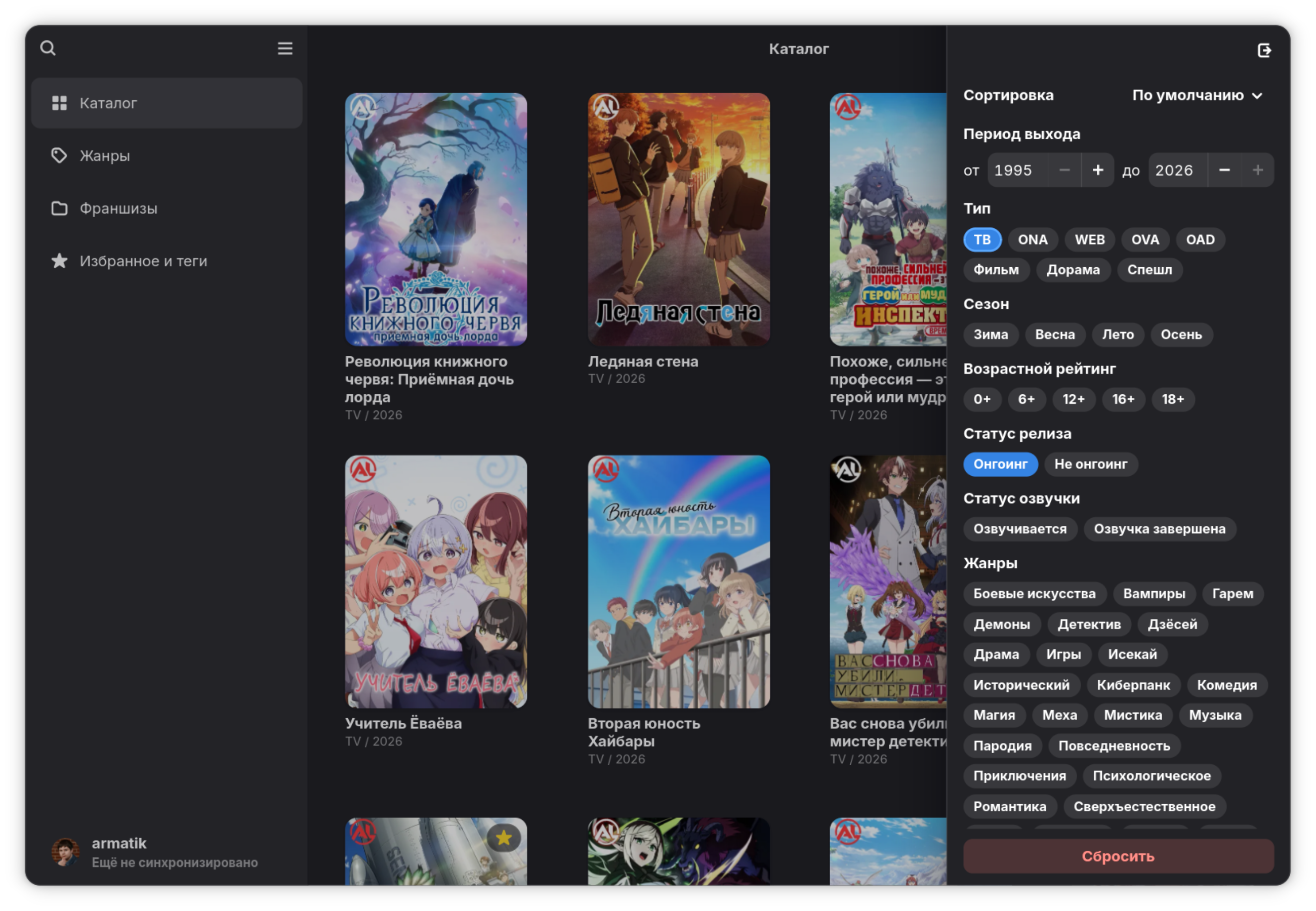
Task: Open the search magnifier icon
Action: [48, 49]
